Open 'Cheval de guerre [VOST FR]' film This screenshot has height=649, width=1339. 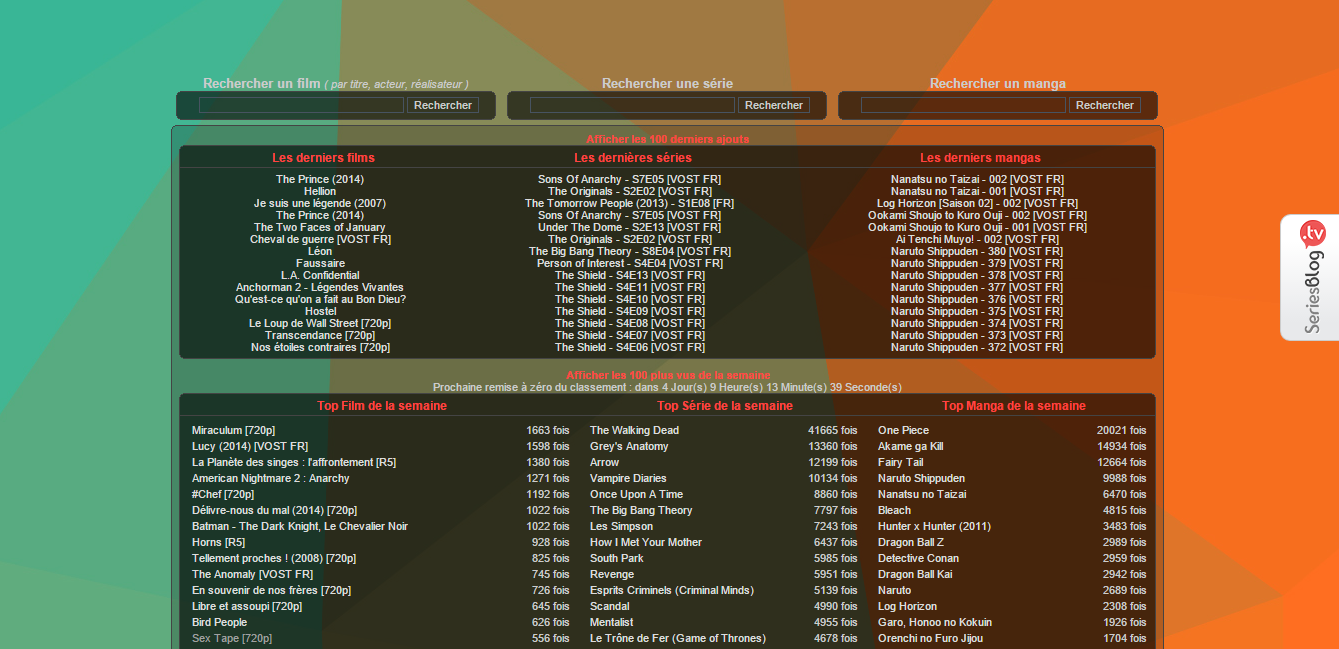pyautogui.click(x=320, y=239)
